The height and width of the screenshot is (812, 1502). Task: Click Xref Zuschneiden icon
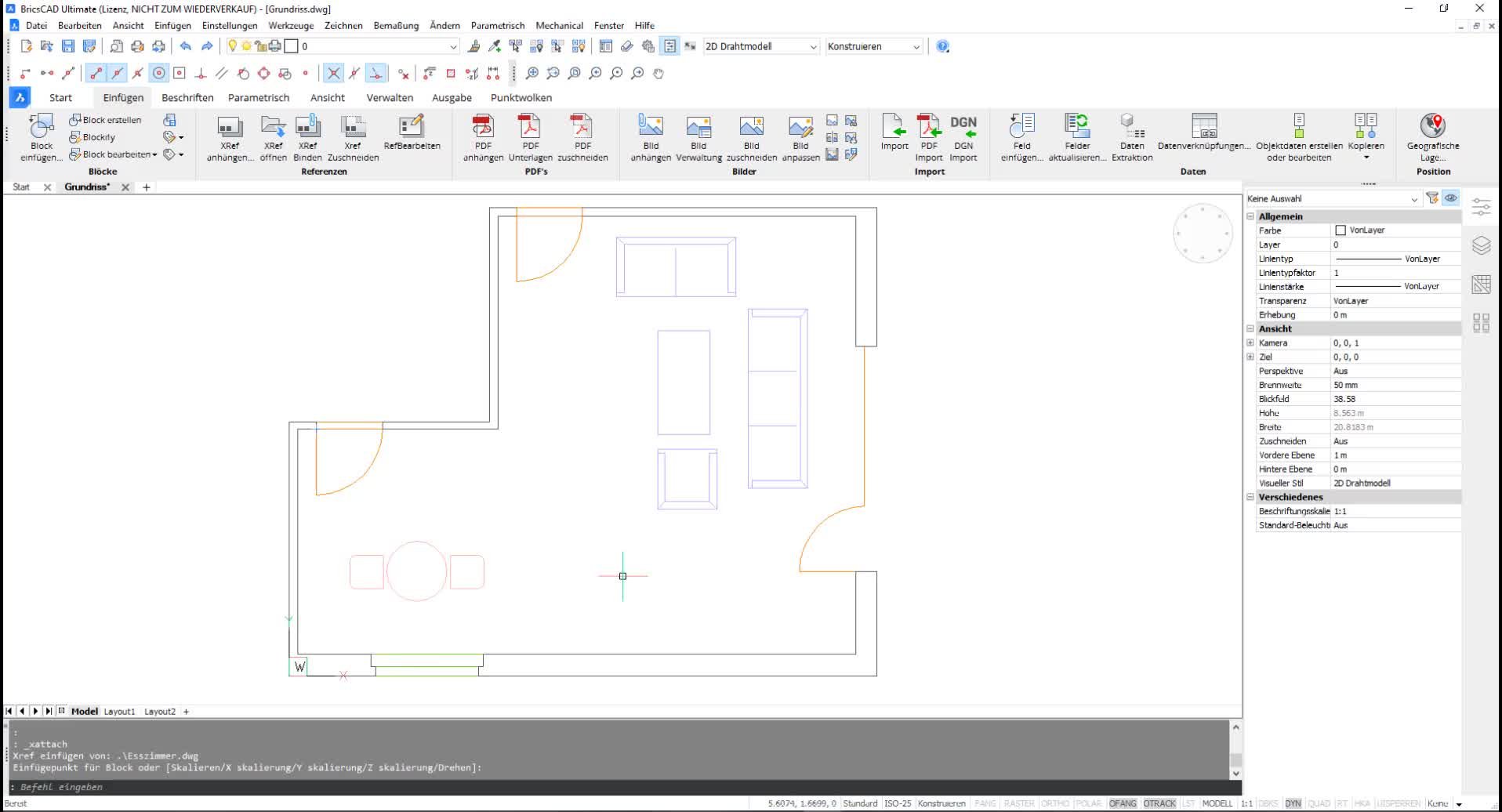(x=353, y=127)
